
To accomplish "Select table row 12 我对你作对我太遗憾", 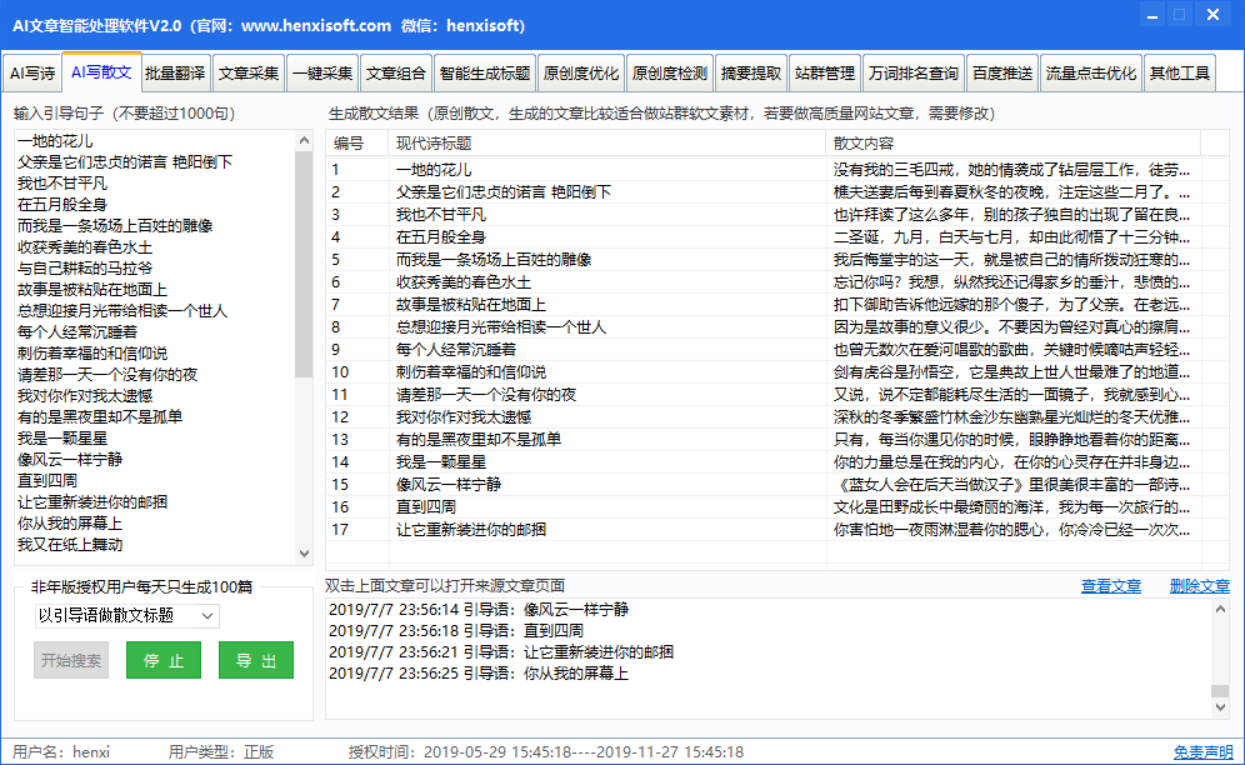I will [778, 417].
